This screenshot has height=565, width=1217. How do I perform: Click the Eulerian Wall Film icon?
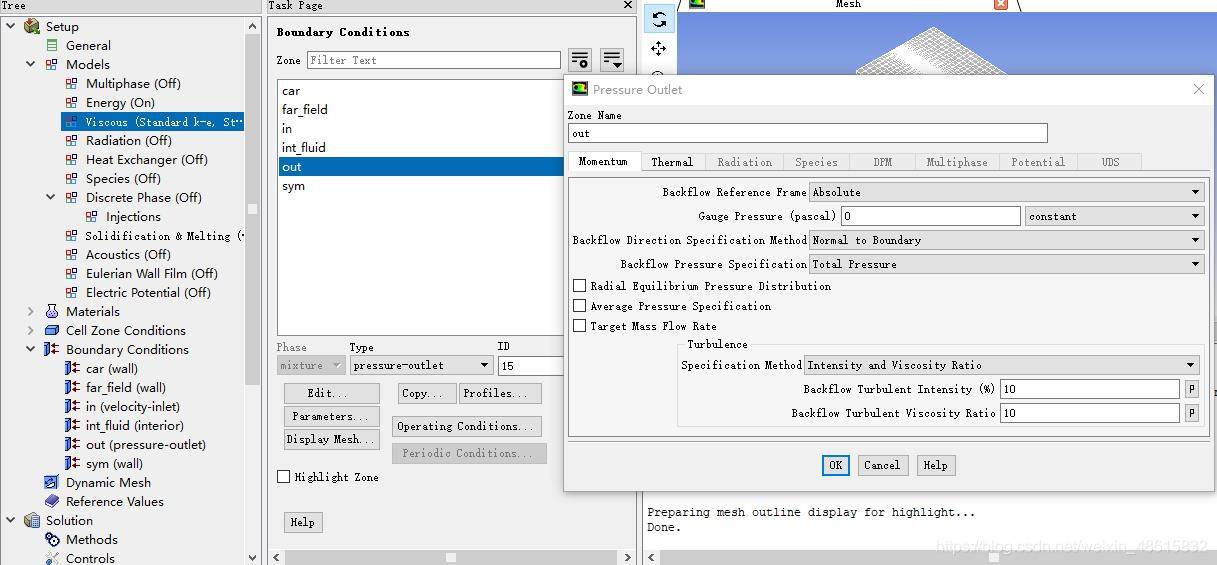coord(71,273)
